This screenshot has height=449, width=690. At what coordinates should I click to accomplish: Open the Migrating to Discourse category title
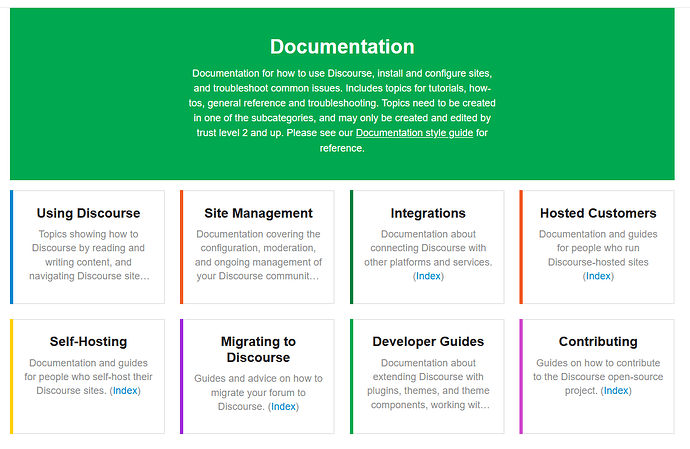pos(258,350)
